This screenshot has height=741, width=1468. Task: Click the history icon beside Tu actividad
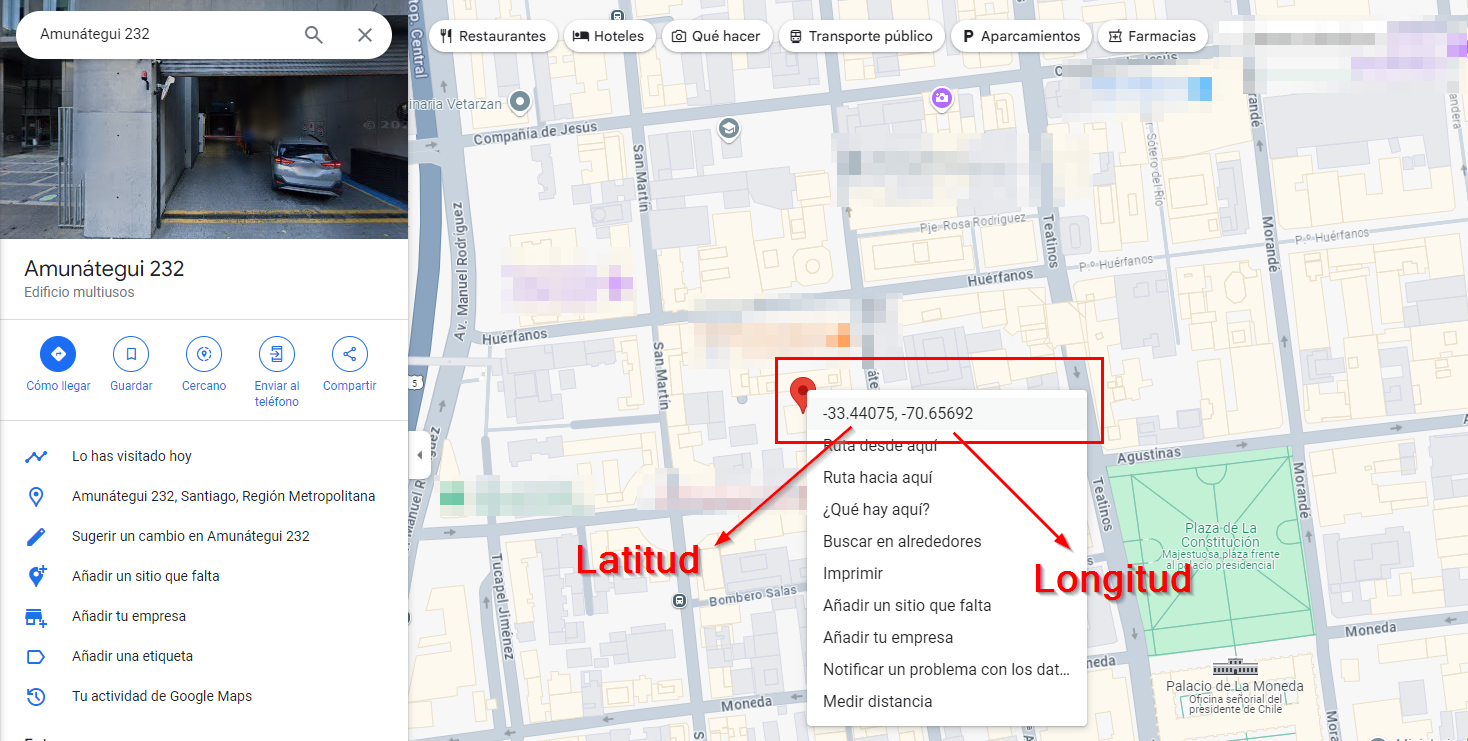36,697
